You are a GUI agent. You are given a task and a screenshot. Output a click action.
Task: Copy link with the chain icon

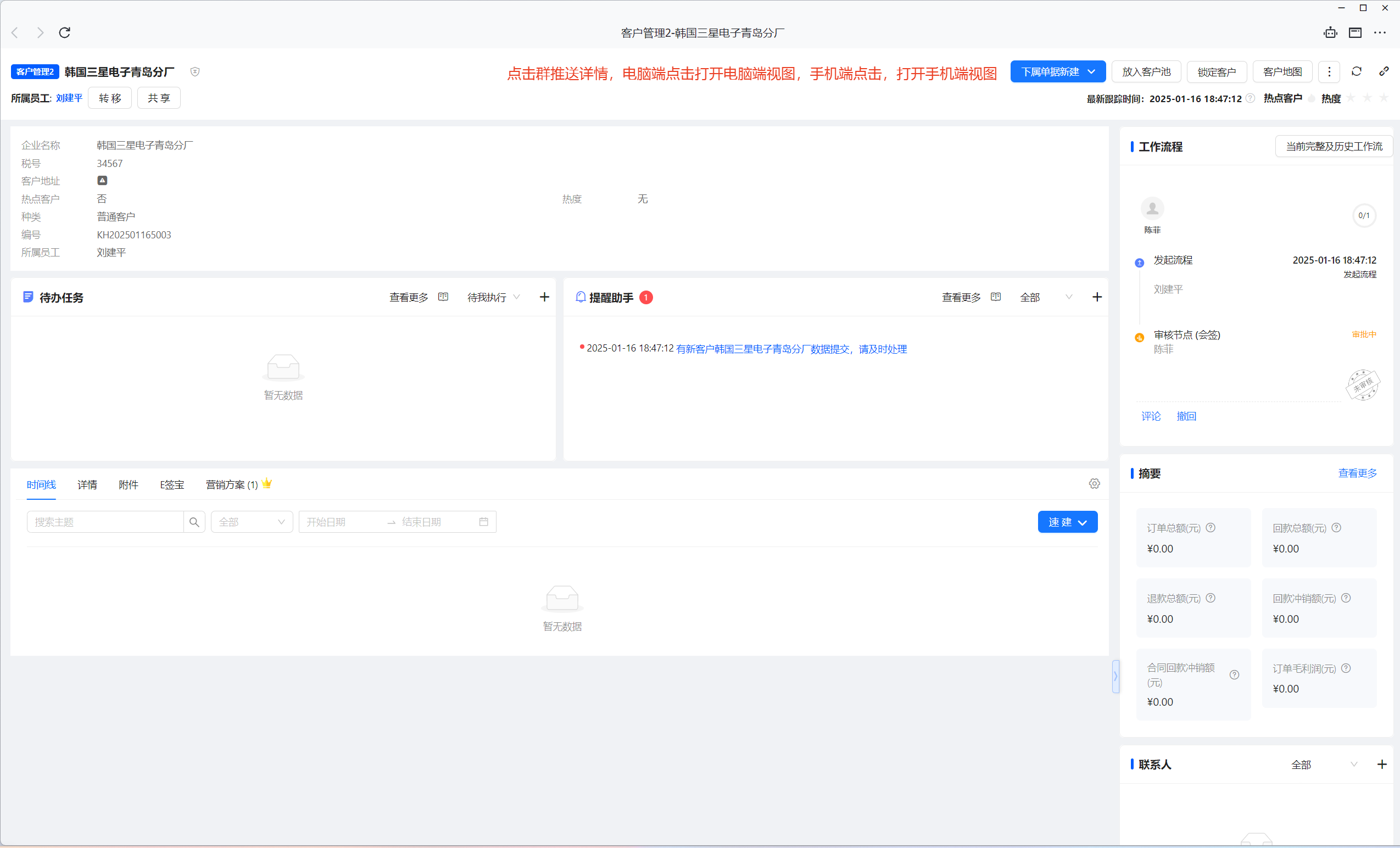point(1384,71)
